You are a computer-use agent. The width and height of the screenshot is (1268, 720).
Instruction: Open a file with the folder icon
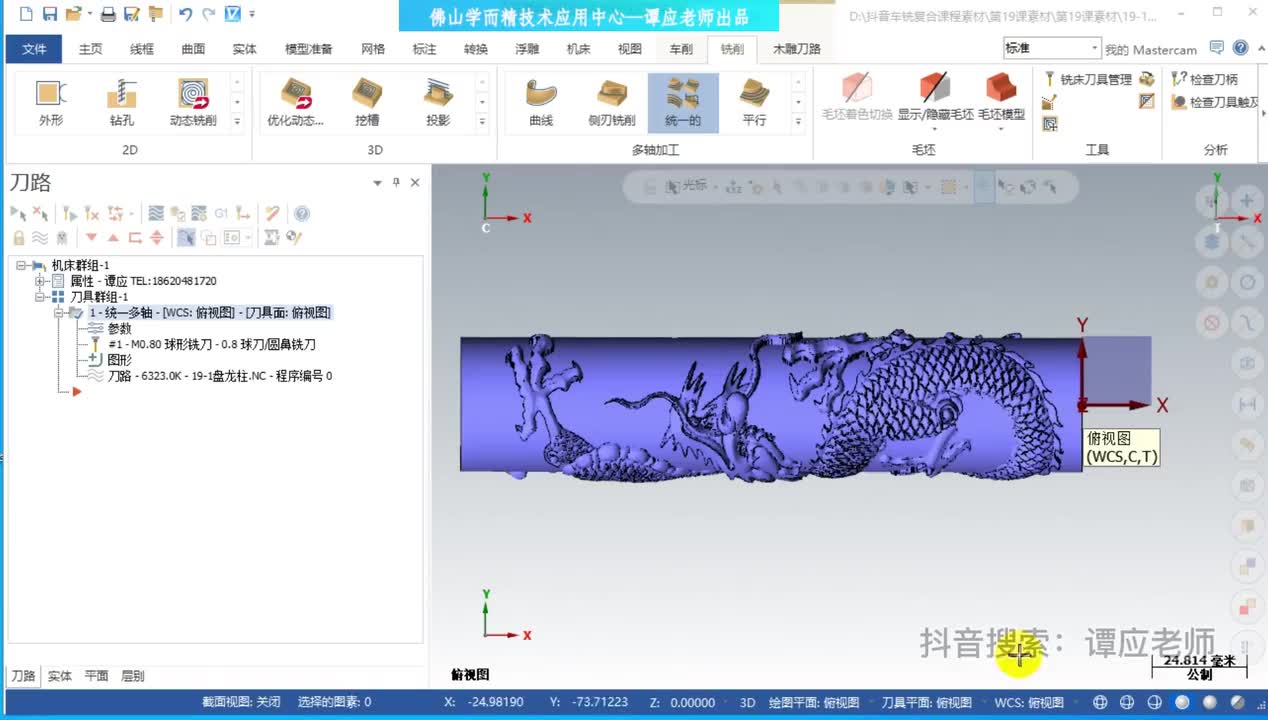[x=73, y=14]
